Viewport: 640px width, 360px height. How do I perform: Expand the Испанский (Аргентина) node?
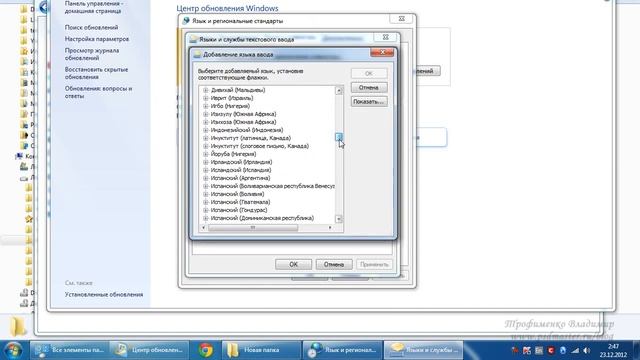point(206,178)
